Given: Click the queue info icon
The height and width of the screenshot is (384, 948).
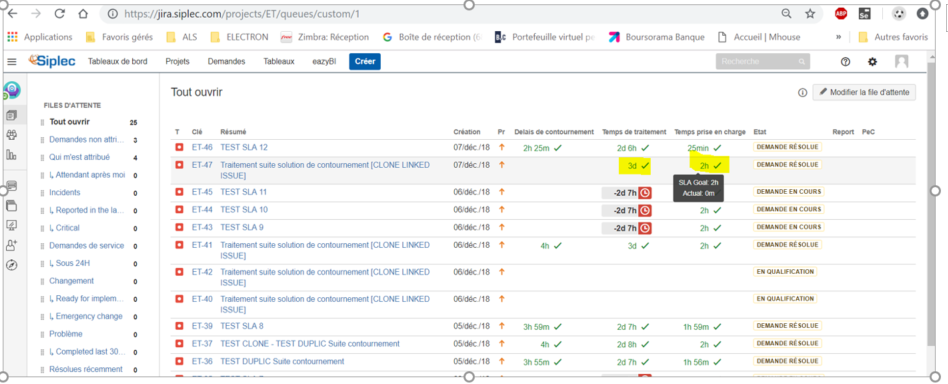Looking at the screenshot, I should coord(802,93).
